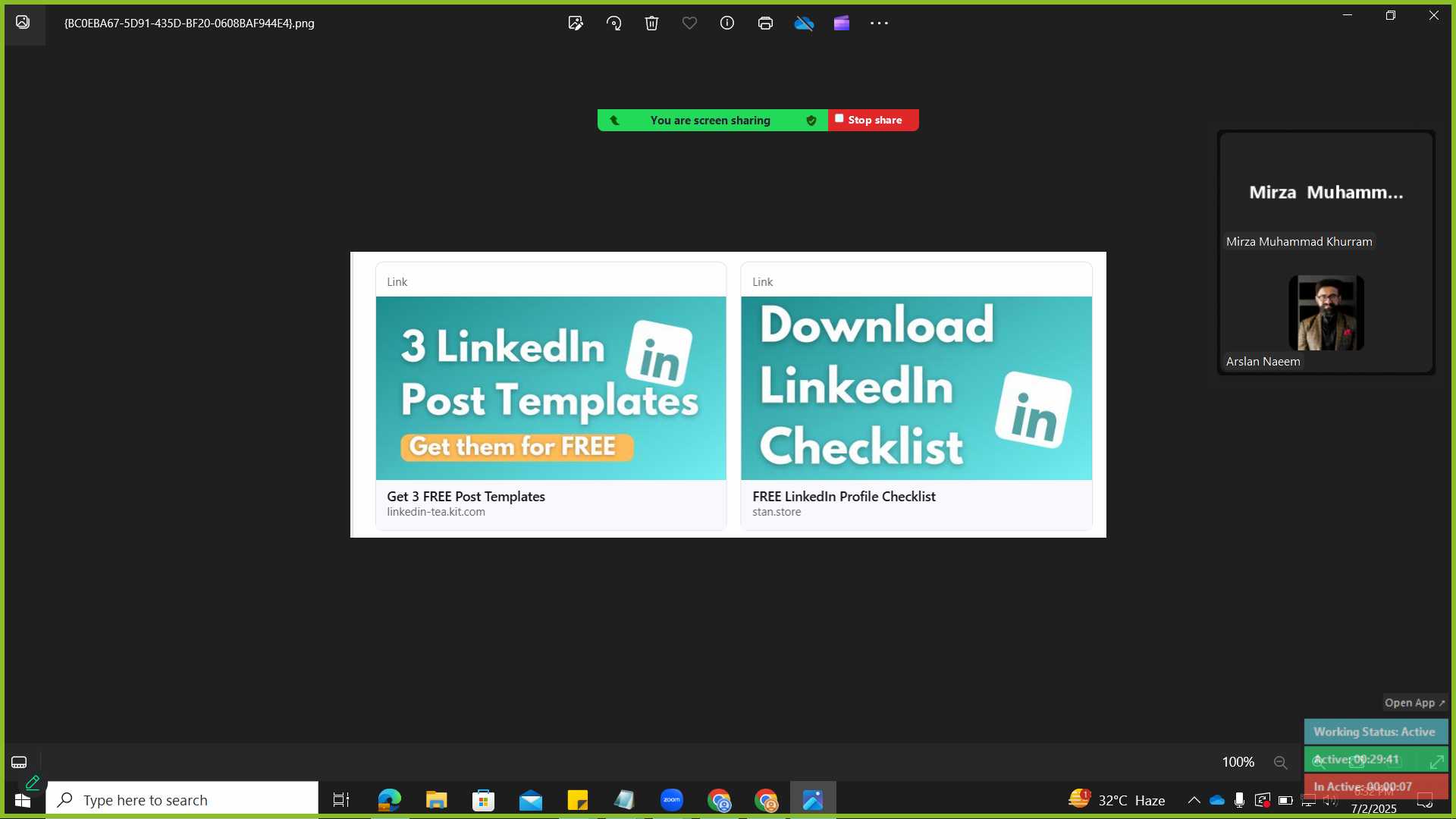The image size is (1456, 819).
Task: Print the photo using the printer icon
Action: click(765, 23)
